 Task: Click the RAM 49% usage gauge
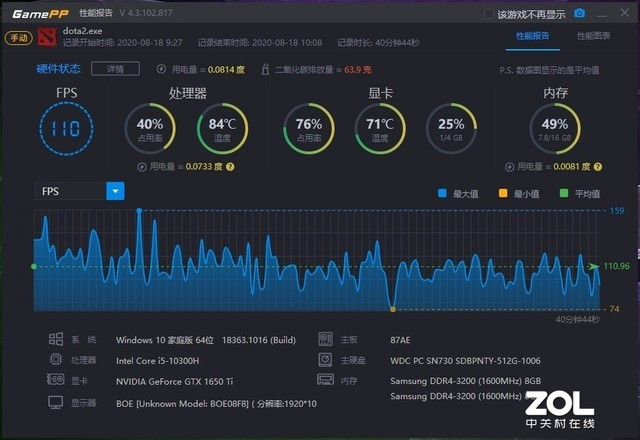(x=555, y=129)
